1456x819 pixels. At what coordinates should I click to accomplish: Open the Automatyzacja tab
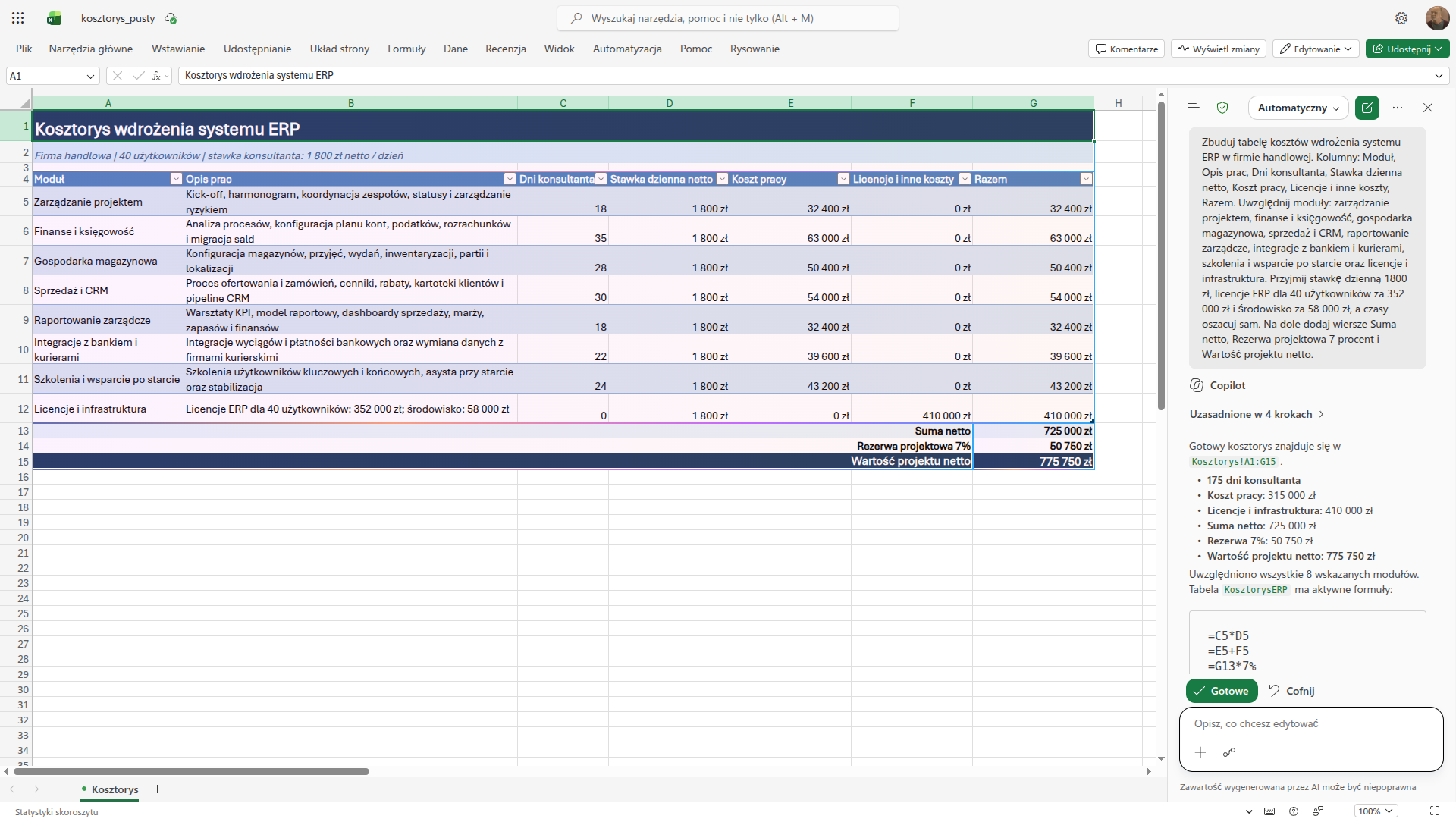[627, 49]
